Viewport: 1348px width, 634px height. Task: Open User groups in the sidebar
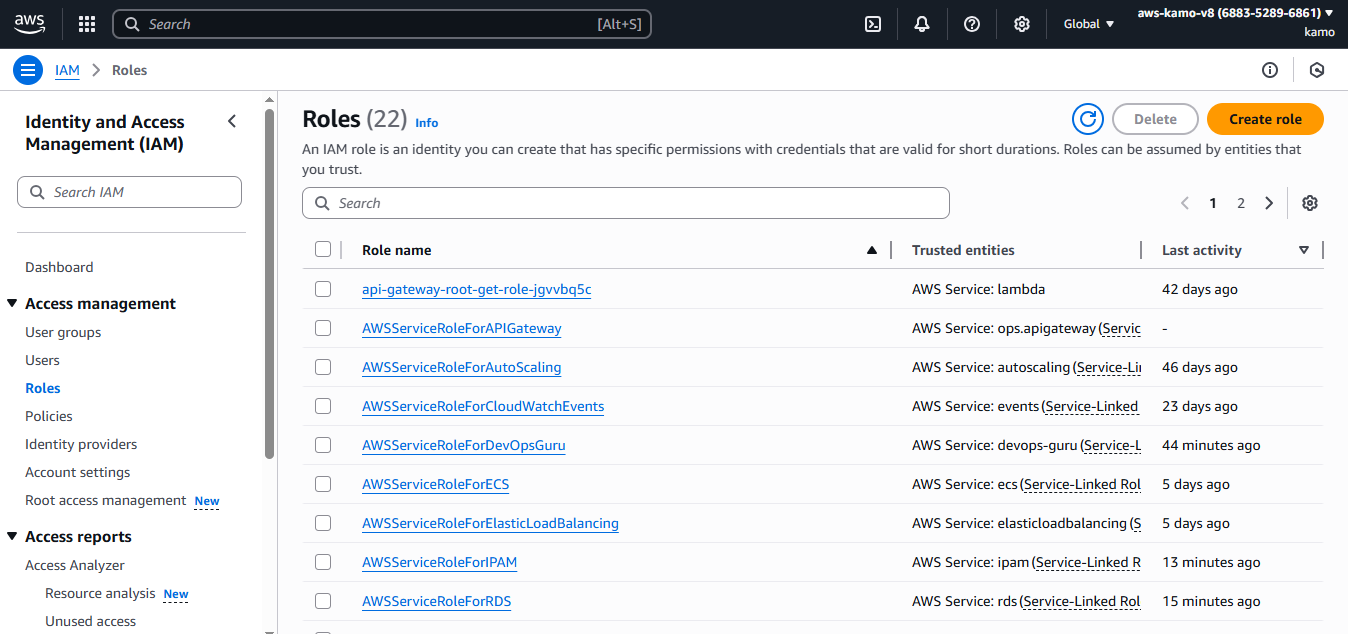[x=63, y=332]
